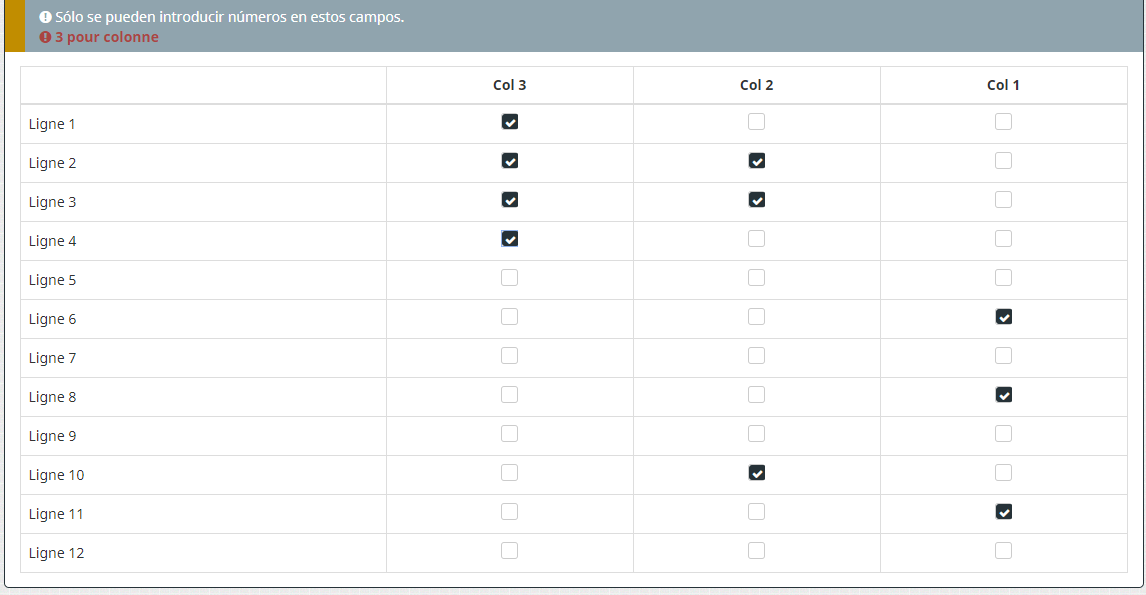Disable Ligne 8 in Col 1
The width and height of the screenshot is (1146, 595).
tap(1004, 395)
